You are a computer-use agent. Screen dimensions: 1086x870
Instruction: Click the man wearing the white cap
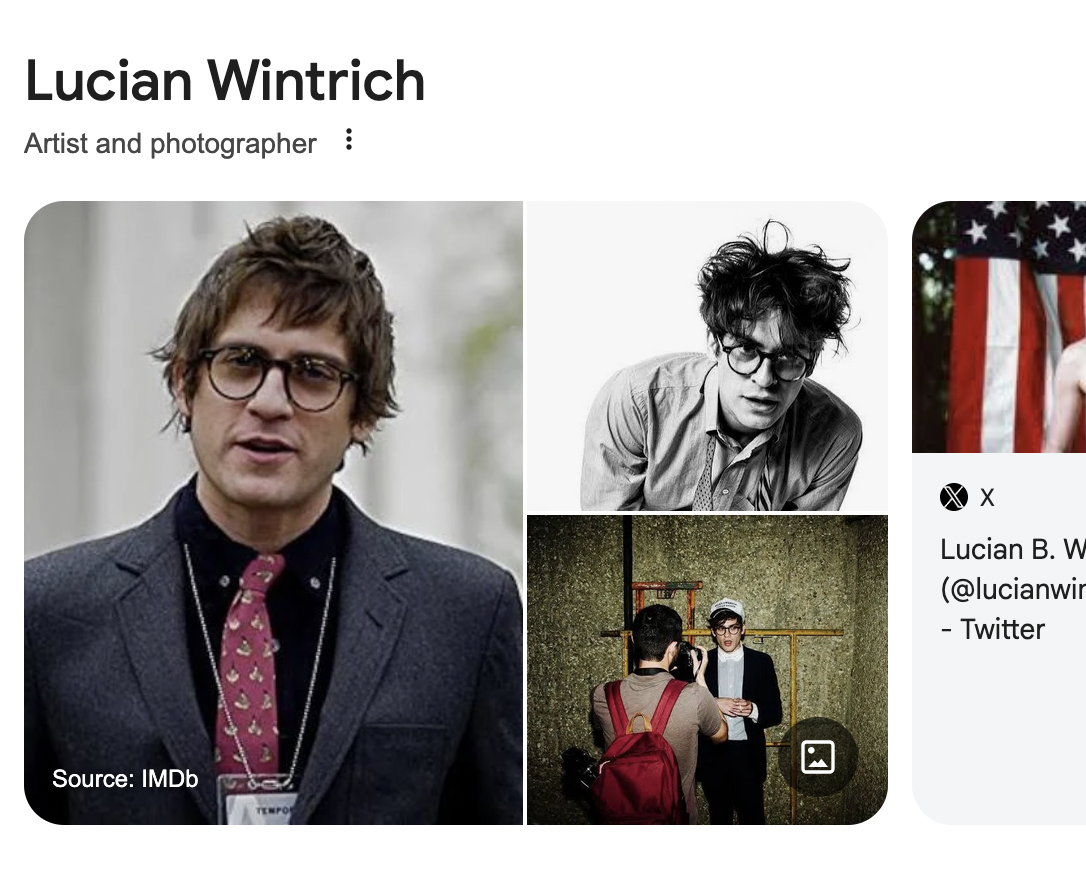[736, 700]
